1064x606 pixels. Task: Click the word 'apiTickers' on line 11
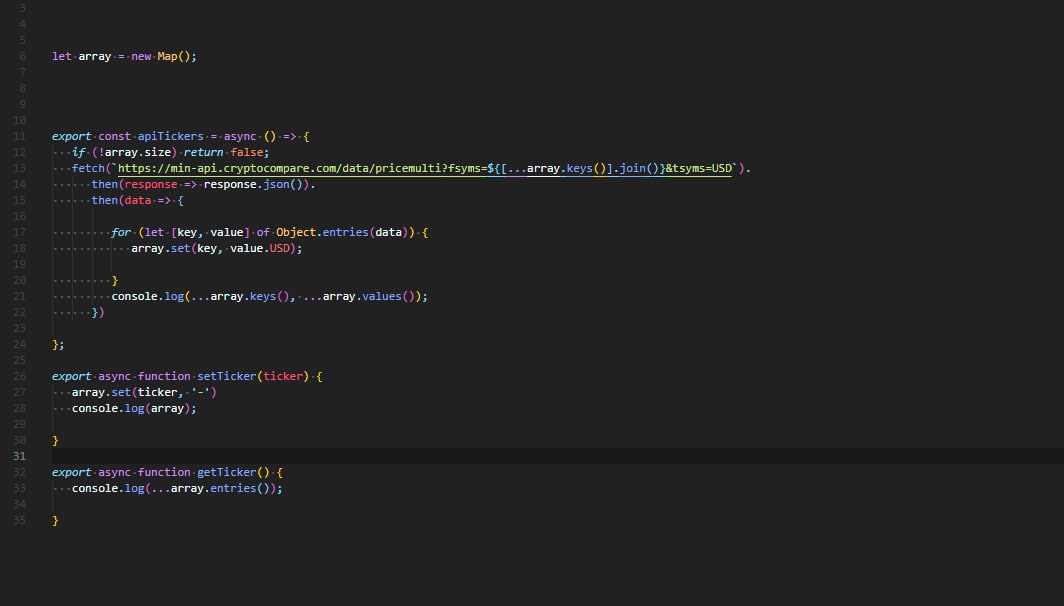coord(170,136)
